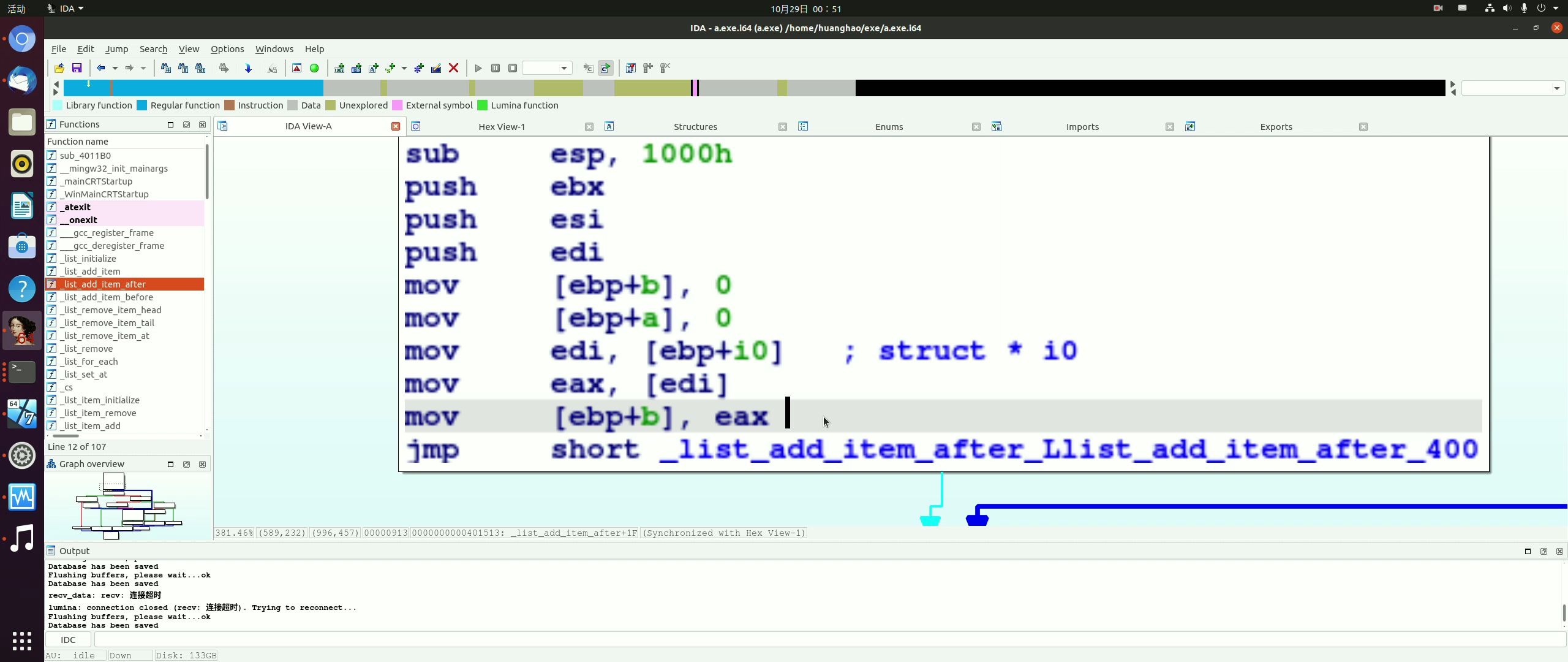Click the Function name column header
Viewport: 1568px width, 662px height.
(125, 142)
